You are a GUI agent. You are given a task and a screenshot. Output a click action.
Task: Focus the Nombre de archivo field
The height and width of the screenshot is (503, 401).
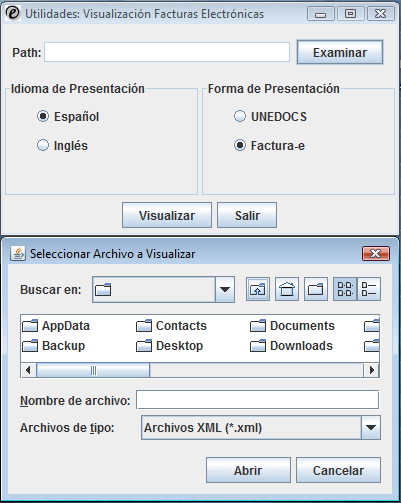(x=257, y=400)
